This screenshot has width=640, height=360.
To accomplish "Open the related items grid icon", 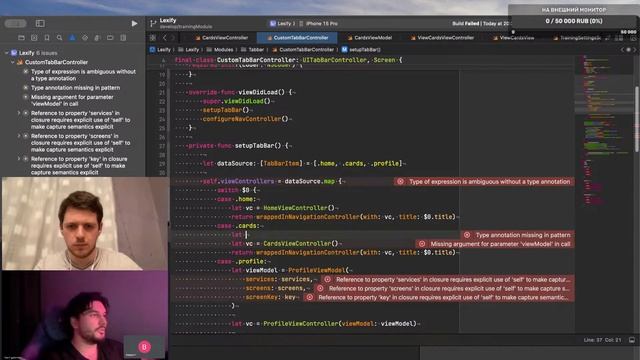I will point(153,38).
